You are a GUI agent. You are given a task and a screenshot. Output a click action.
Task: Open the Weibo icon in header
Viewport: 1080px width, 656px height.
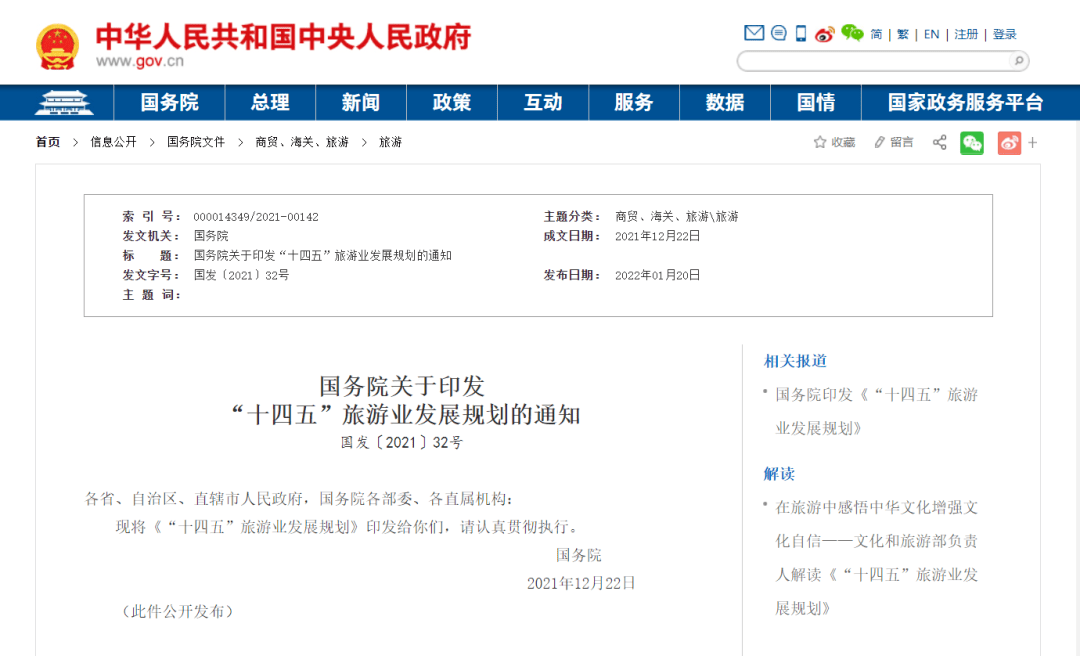tap(824, 34)
